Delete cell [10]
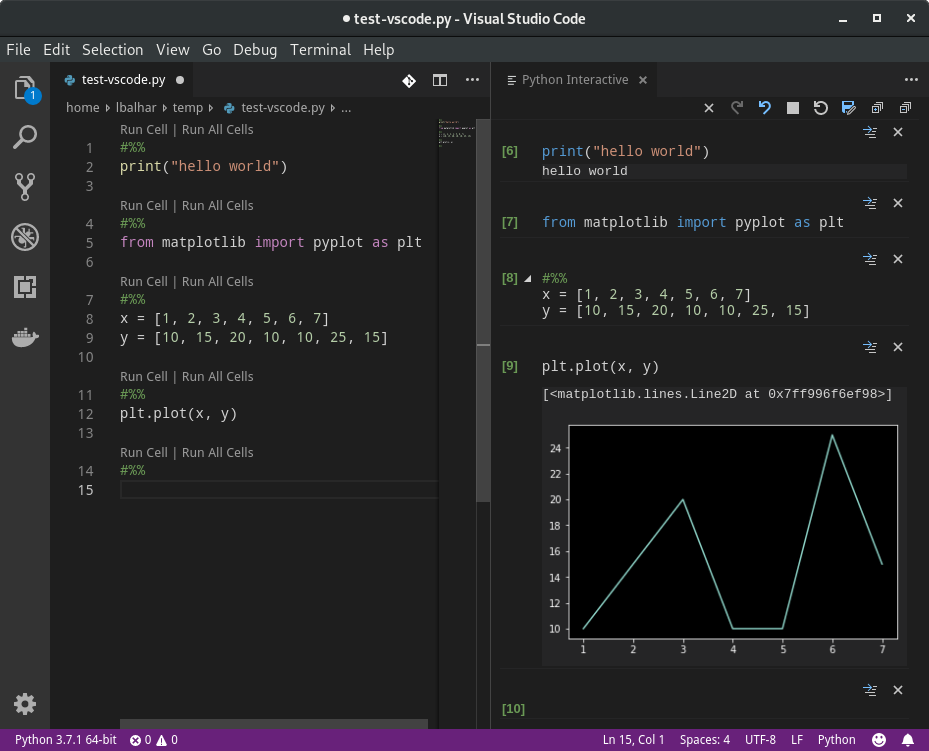This screenshot has height=751, width=929. (x=898, y=690)
